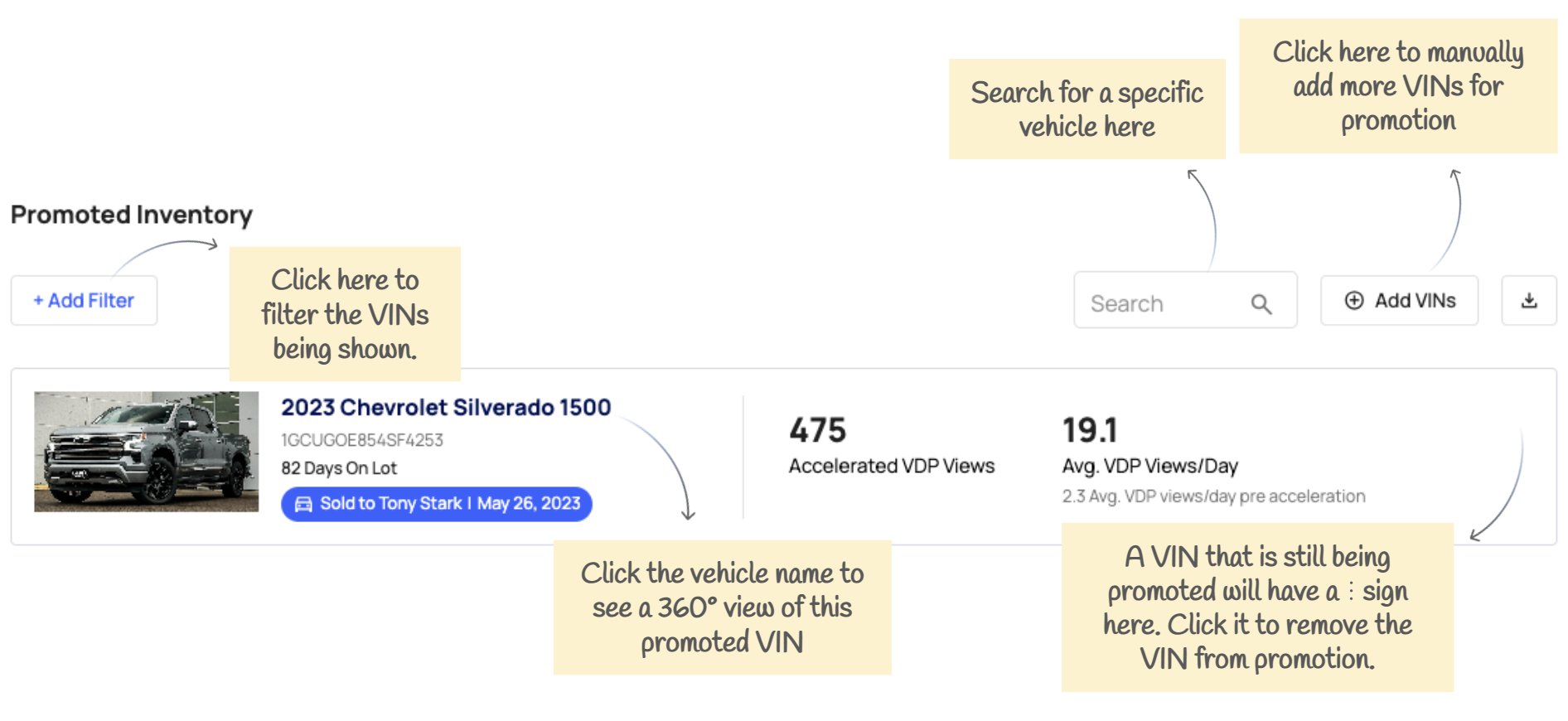The height and width of the screenshot is (721, 1568).
Task: Click the note about searching a specific vehicle
Action: point(1086,109)
